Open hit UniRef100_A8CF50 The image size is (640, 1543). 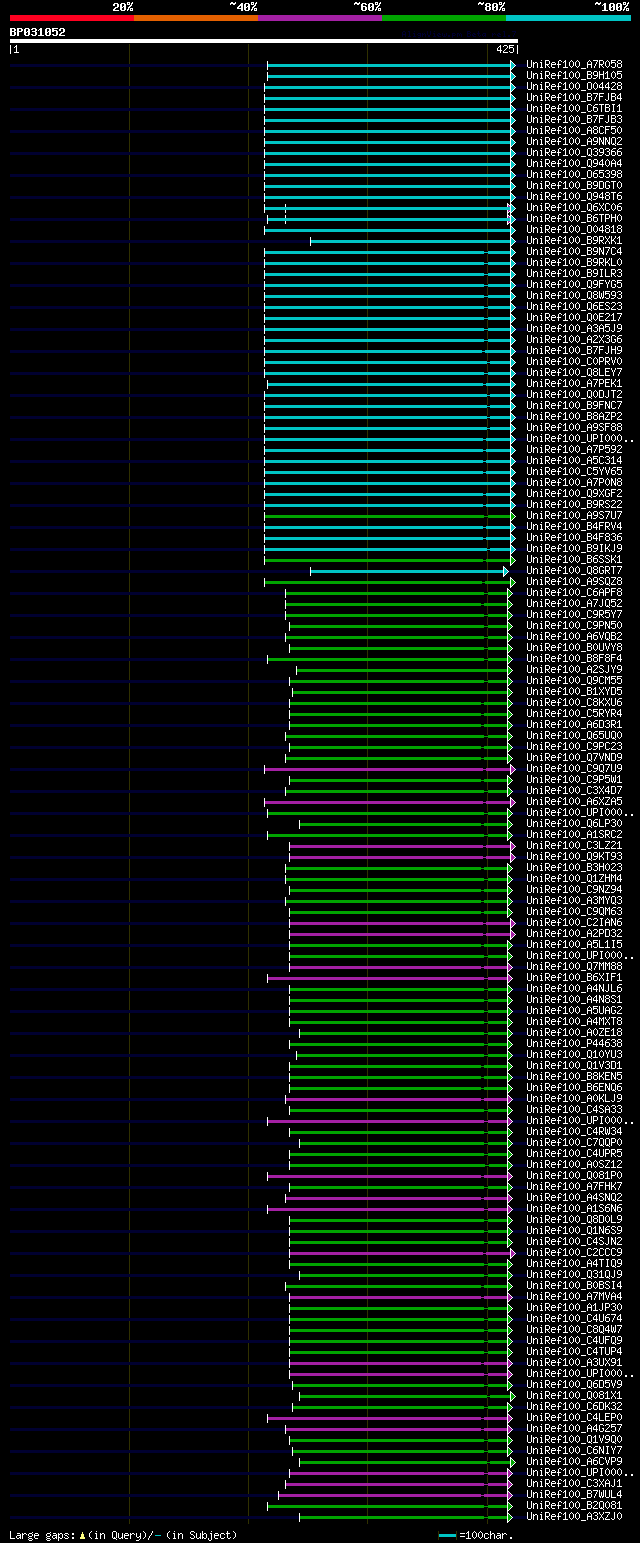pos(574,130)
